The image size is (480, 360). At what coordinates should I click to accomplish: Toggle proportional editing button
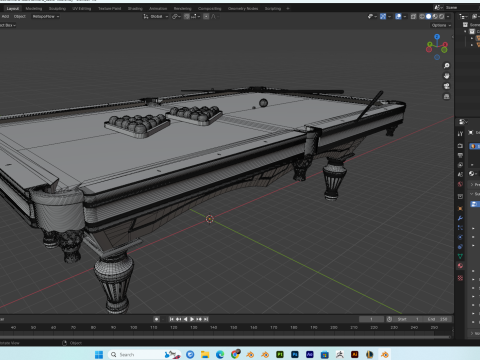[x=206, y=16]
